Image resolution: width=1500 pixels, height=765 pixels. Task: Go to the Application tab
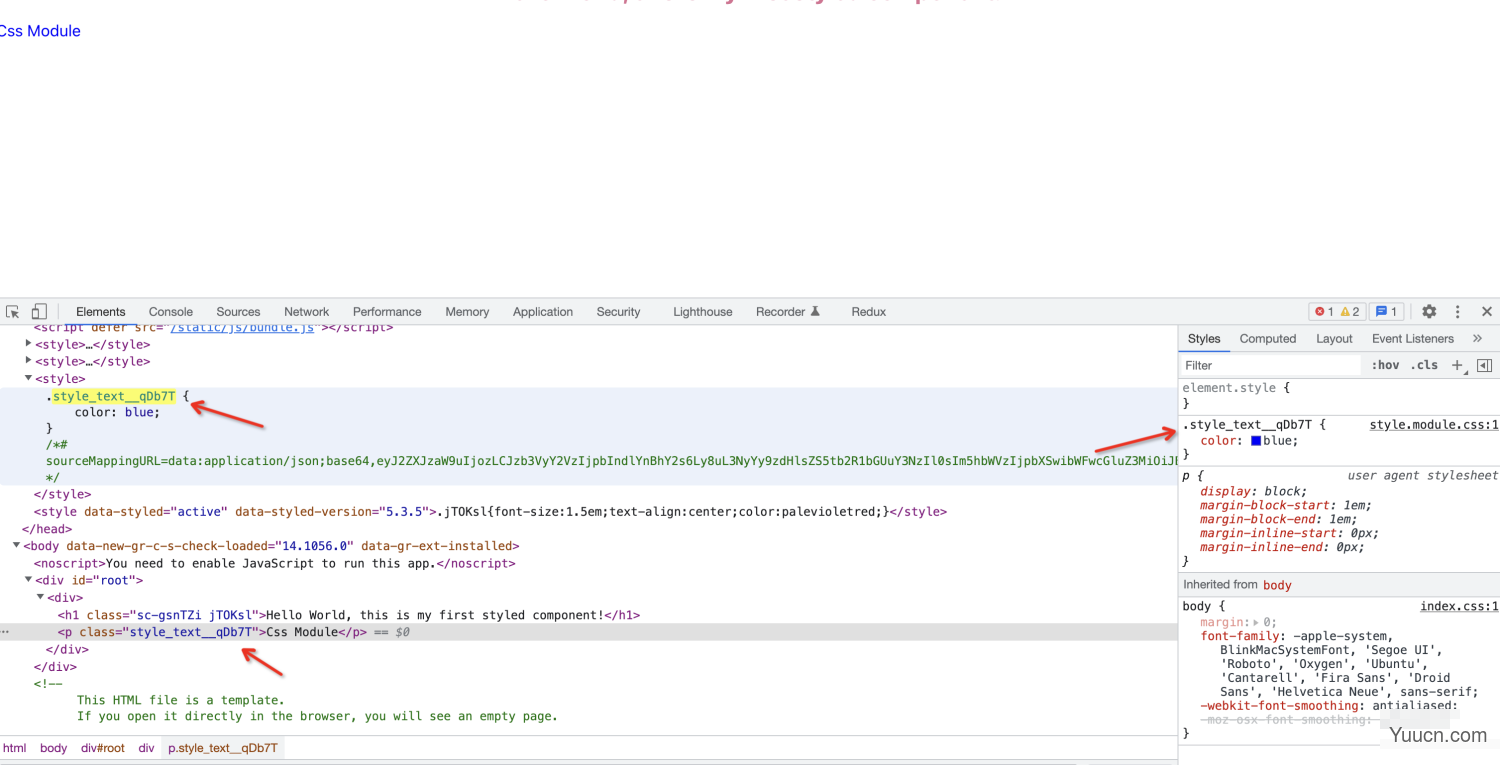(x=543, y=312)
